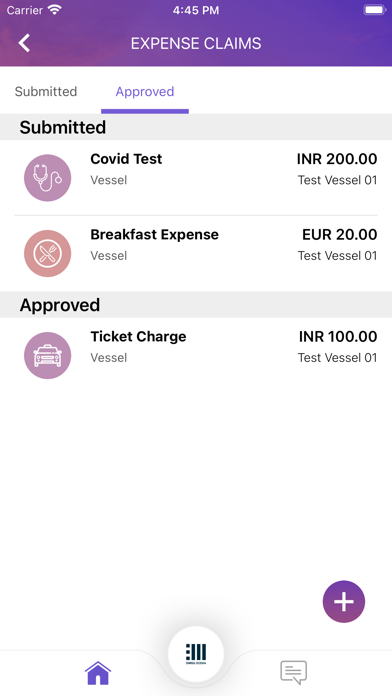
Task: Open the Covid Test claim
Action: (196, 178)
